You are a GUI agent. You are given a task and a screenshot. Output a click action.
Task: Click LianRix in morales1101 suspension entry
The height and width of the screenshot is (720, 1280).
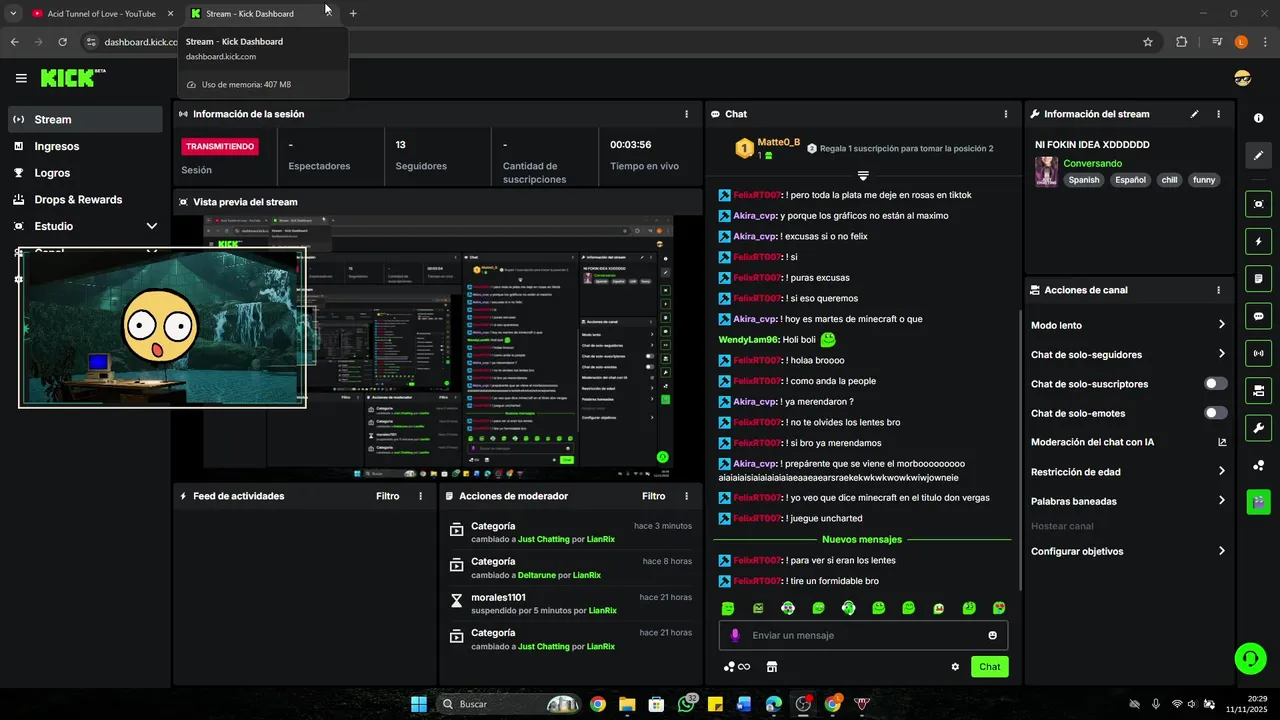tap(602, 610)
